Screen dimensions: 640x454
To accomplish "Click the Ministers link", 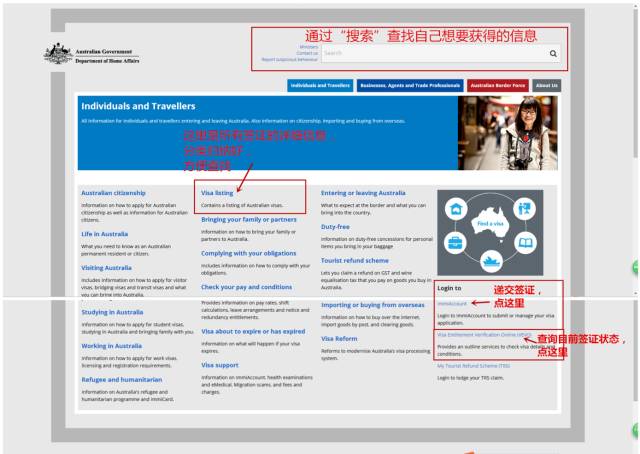I will click(x=309, y=47).
